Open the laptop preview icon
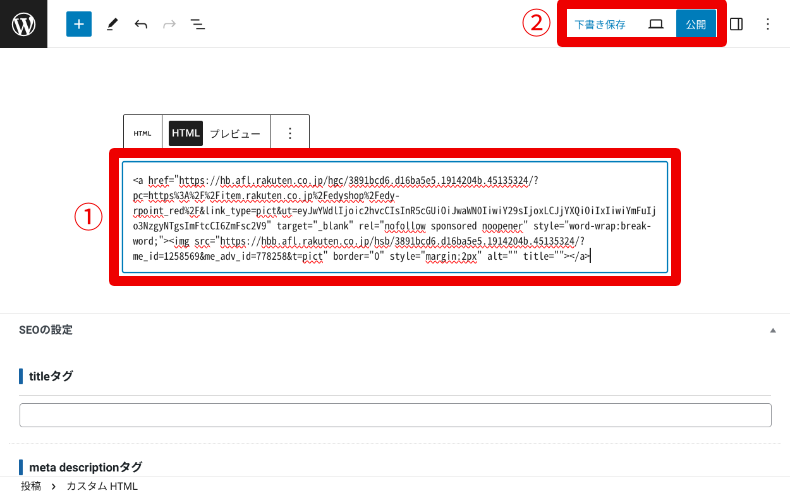The image size is (790, 496). 655,24
